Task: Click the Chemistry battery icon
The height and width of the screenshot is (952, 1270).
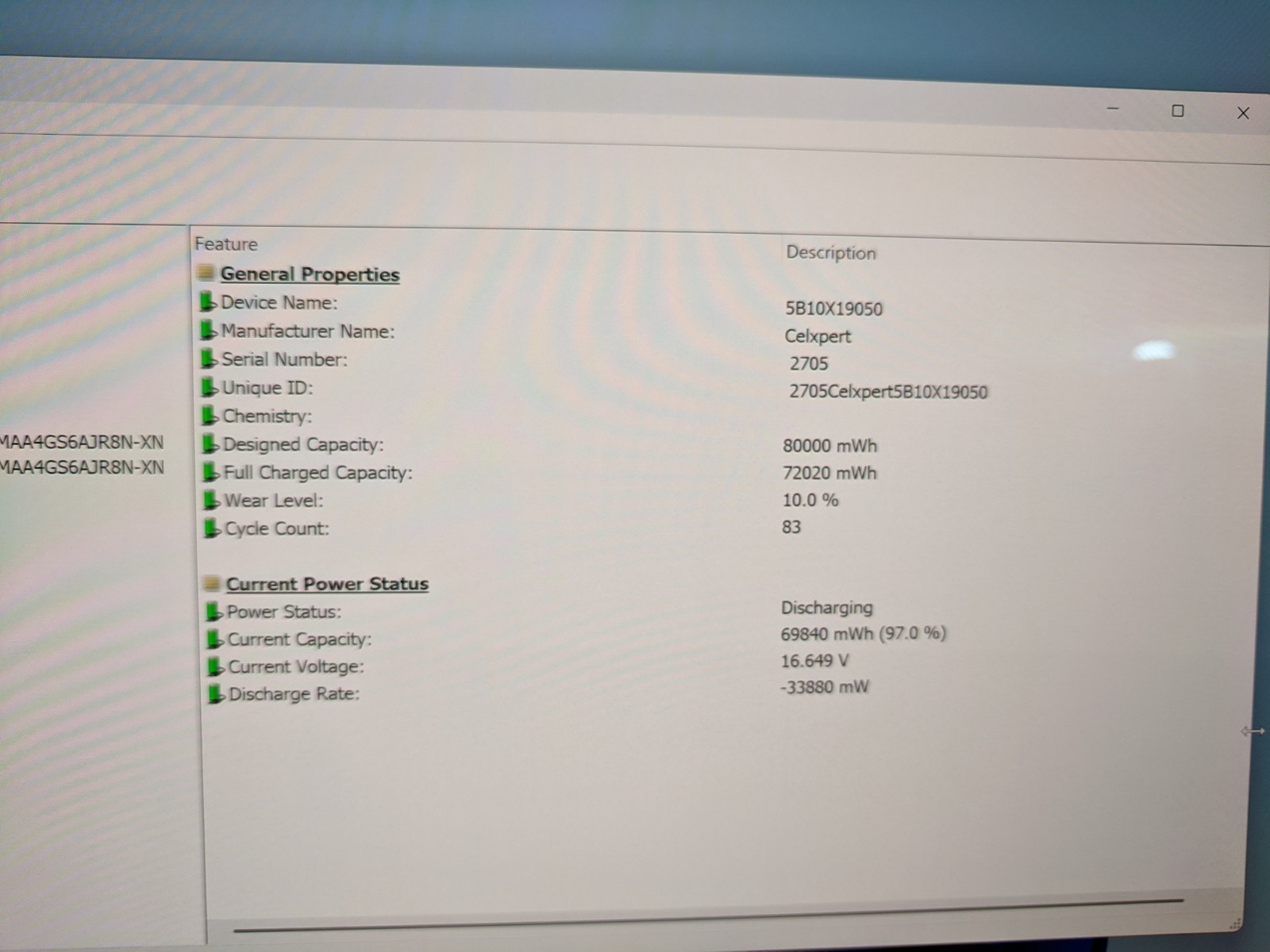Action: tap(210, 416)
